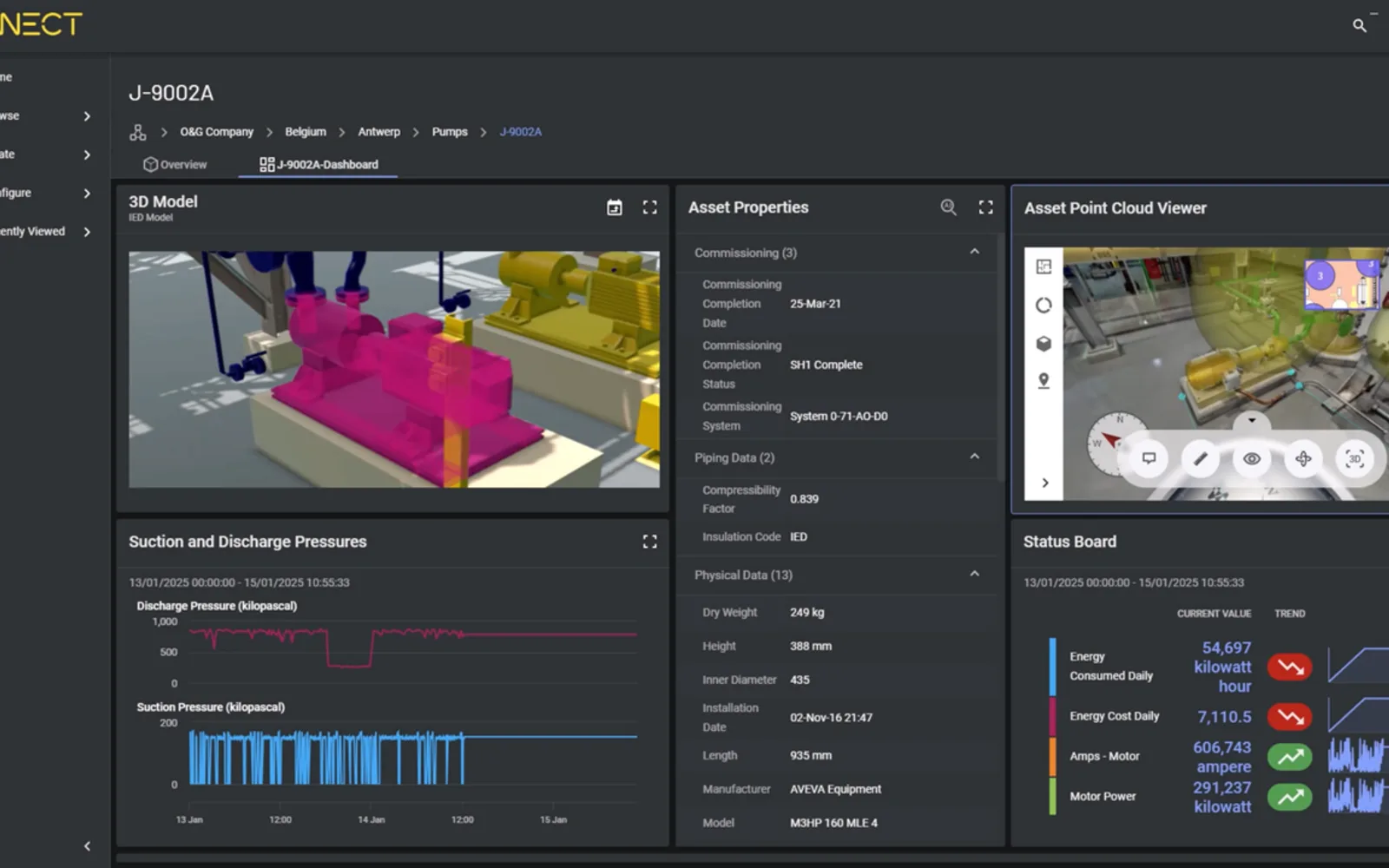Click the red trend icon for Energy Consumed Daily
The image size is (1389, 868).
(x=1290, y=667)
